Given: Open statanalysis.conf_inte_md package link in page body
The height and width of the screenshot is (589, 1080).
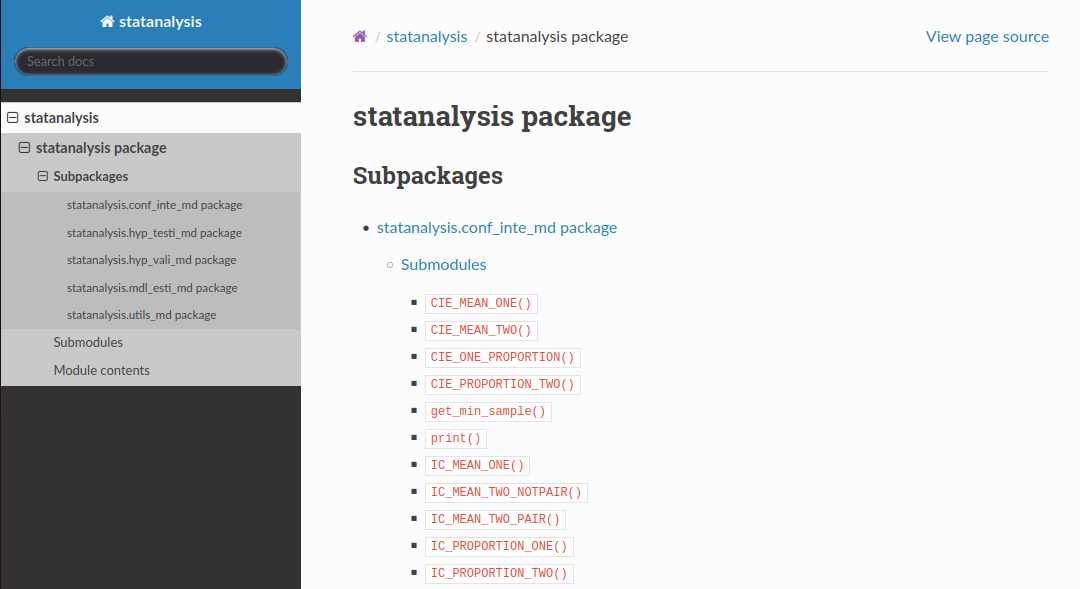Looking at the screenshot, I should [497, 227].
